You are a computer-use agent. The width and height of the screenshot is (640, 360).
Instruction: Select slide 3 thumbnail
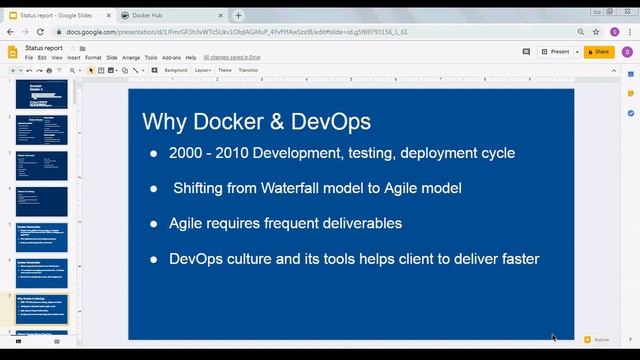(42, 166)
